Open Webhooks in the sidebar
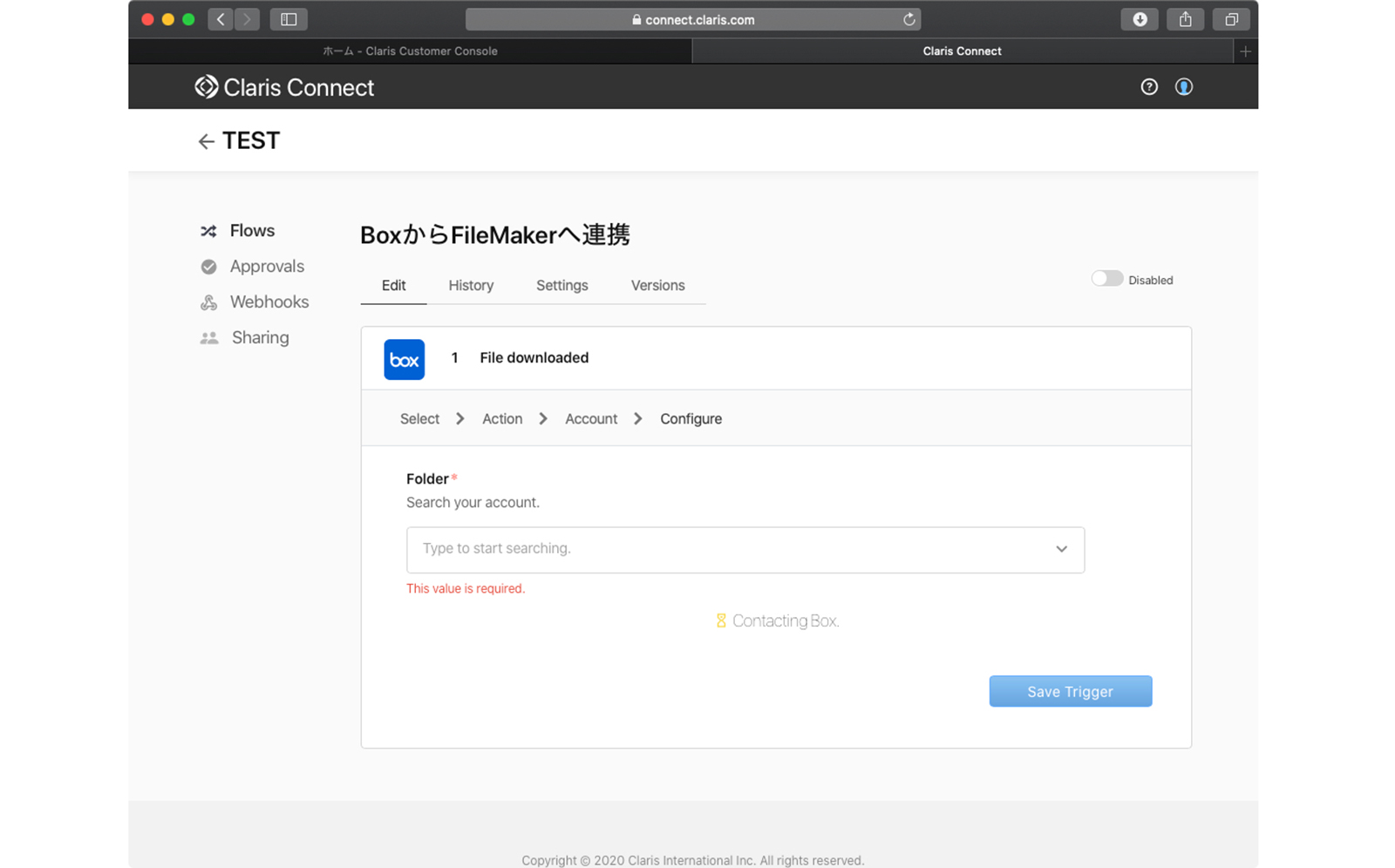The height and width of the screenshot is (868, 1395). (269, 302)
